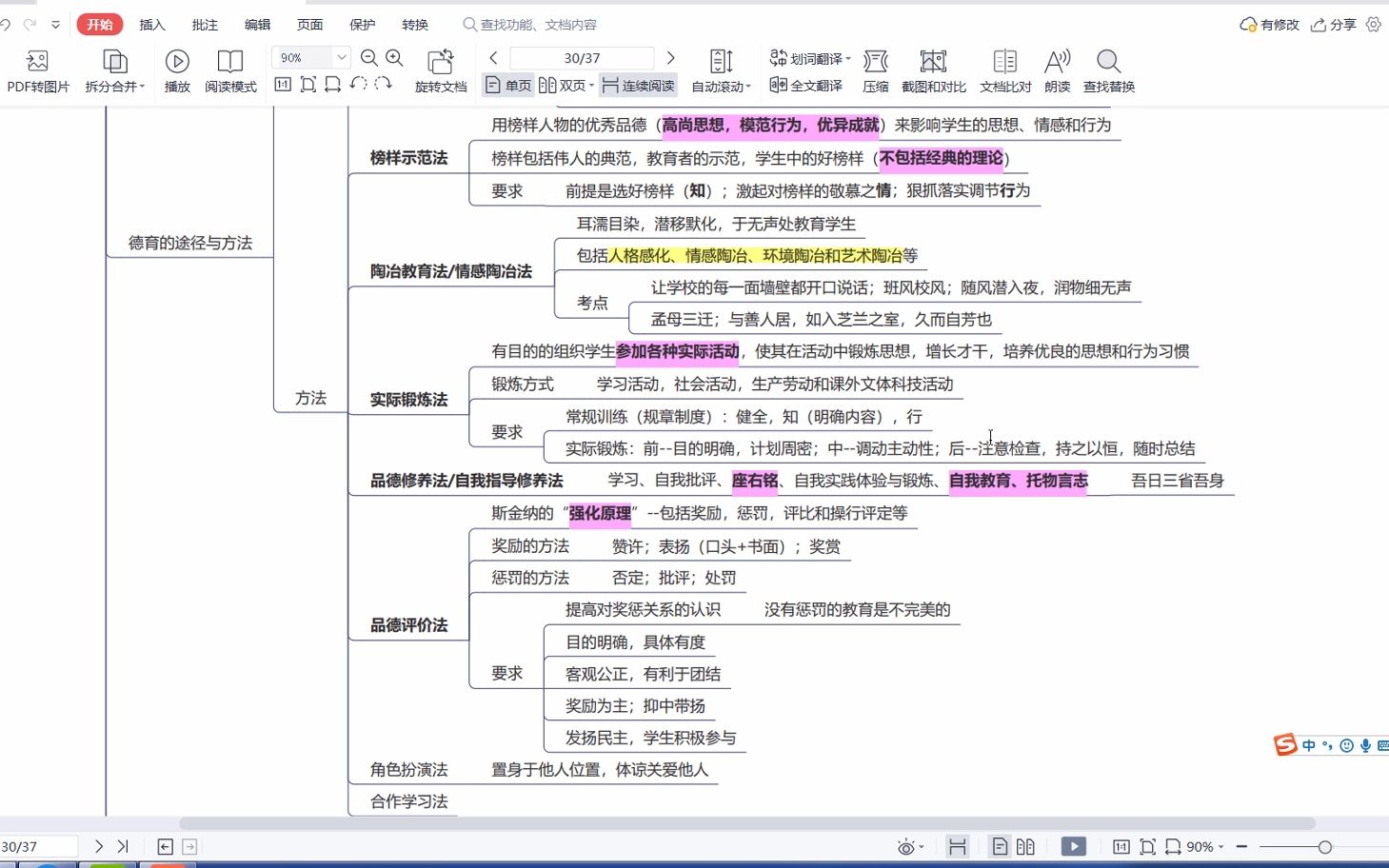Click the horizontal scrollbar
This screenshot has width=1389, height=868.
click(x=747, y=823)
